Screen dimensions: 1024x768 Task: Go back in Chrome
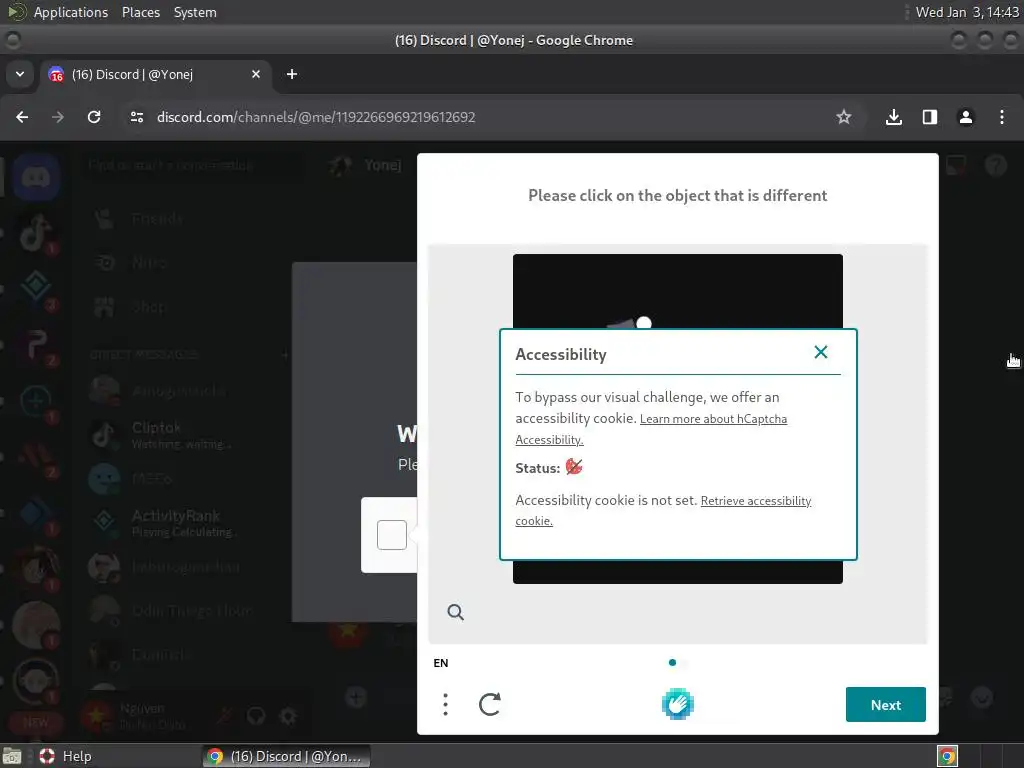tap(22, 117)
